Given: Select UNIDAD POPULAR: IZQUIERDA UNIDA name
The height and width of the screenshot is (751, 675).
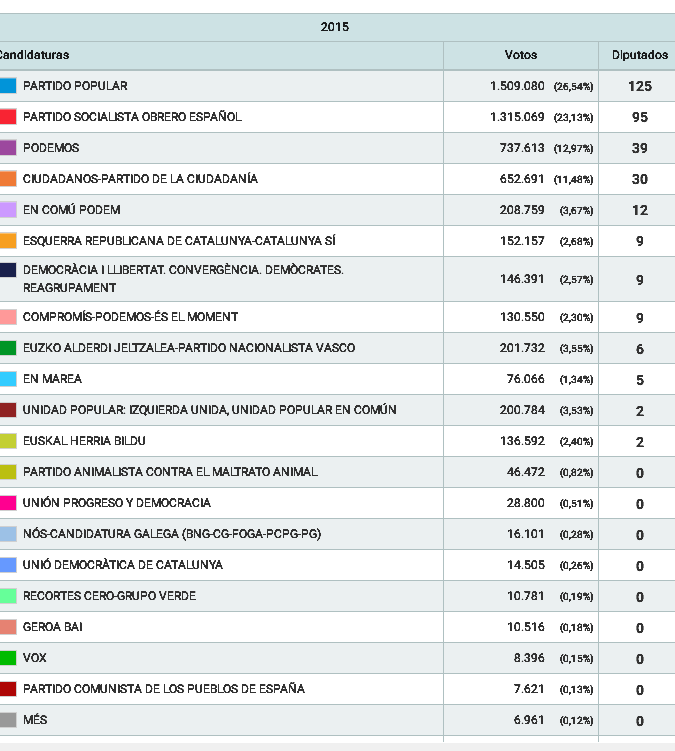Looking at the screenshot, I should pos(209,410).
